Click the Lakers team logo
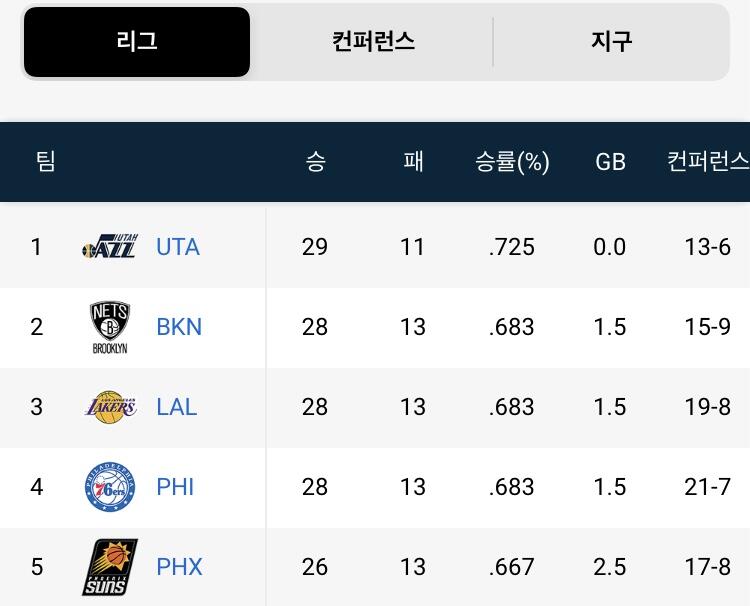The height and width of the screenshot is (606, 750). pos(109,407)
